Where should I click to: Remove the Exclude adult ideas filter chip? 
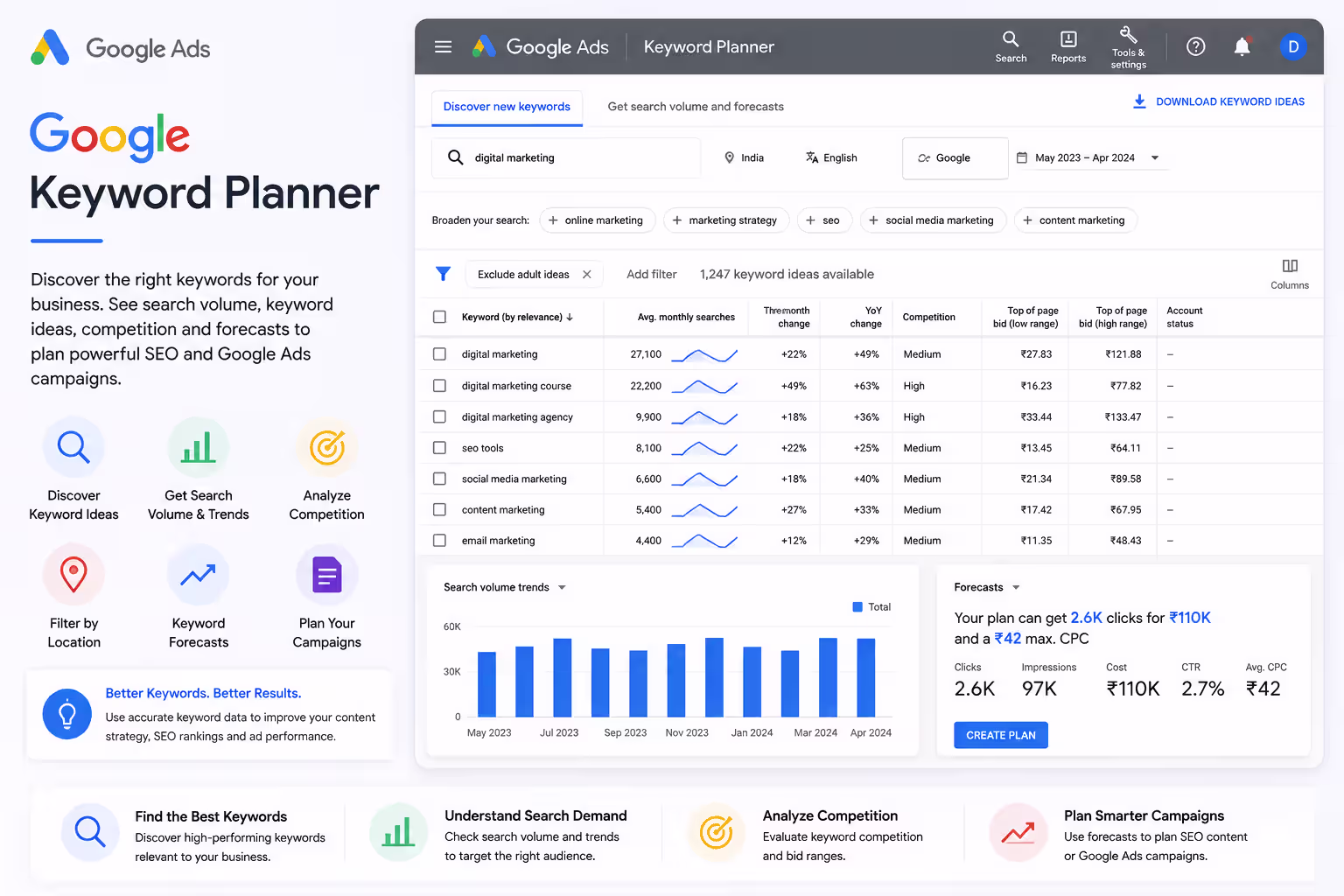click(587, 274)
